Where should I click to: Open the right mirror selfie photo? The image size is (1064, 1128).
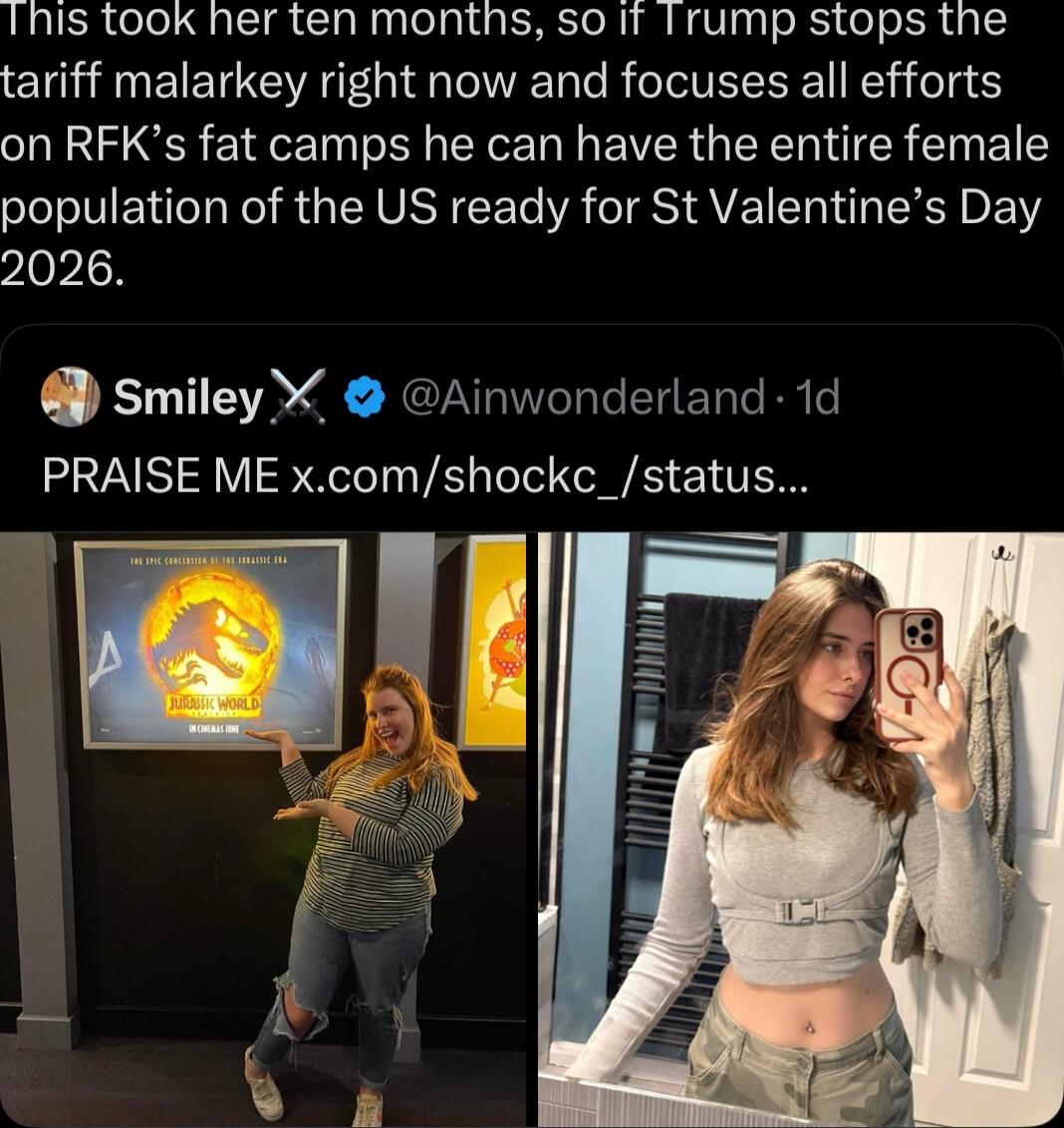coord(801,829)
